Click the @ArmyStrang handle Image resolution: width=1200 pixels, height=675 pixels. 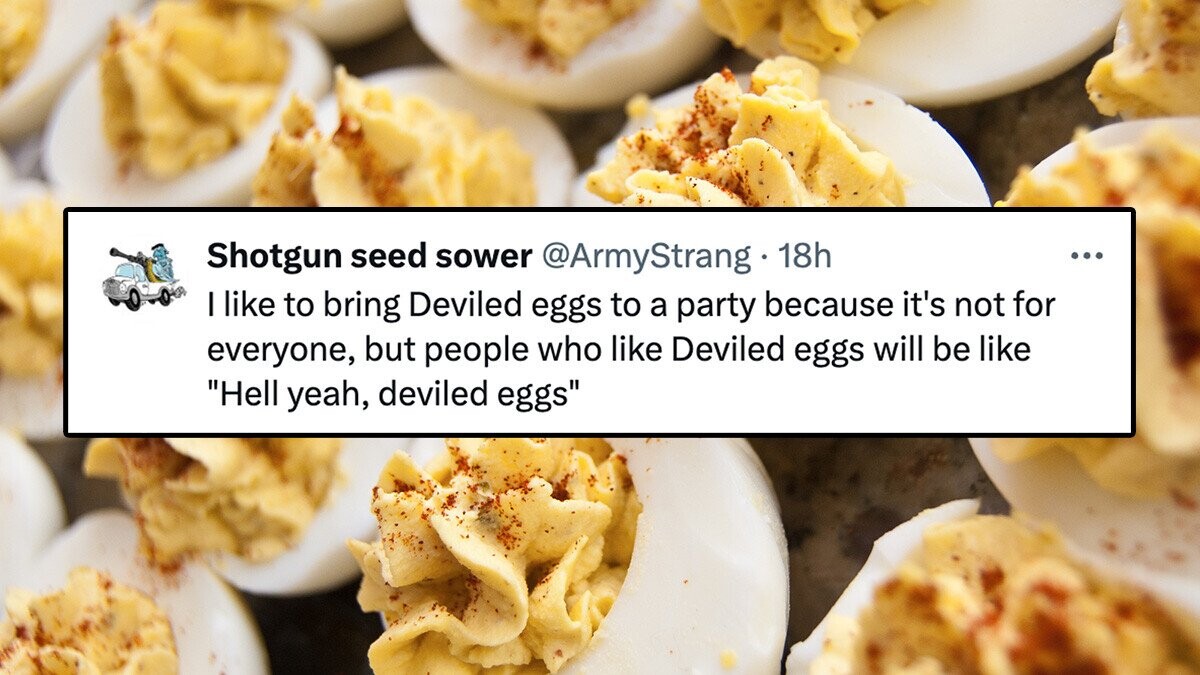point(646,257)
